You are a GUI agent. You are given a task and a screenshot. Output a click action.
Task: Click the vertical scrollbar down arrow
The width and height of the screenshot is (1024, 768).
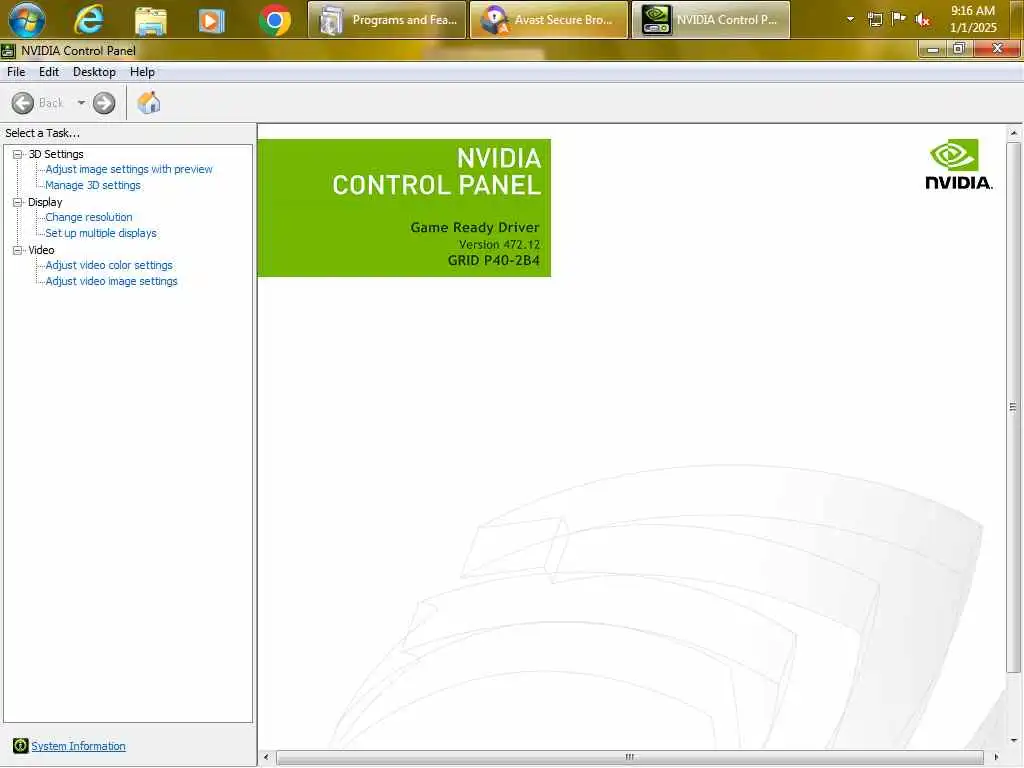[1014, 740]
